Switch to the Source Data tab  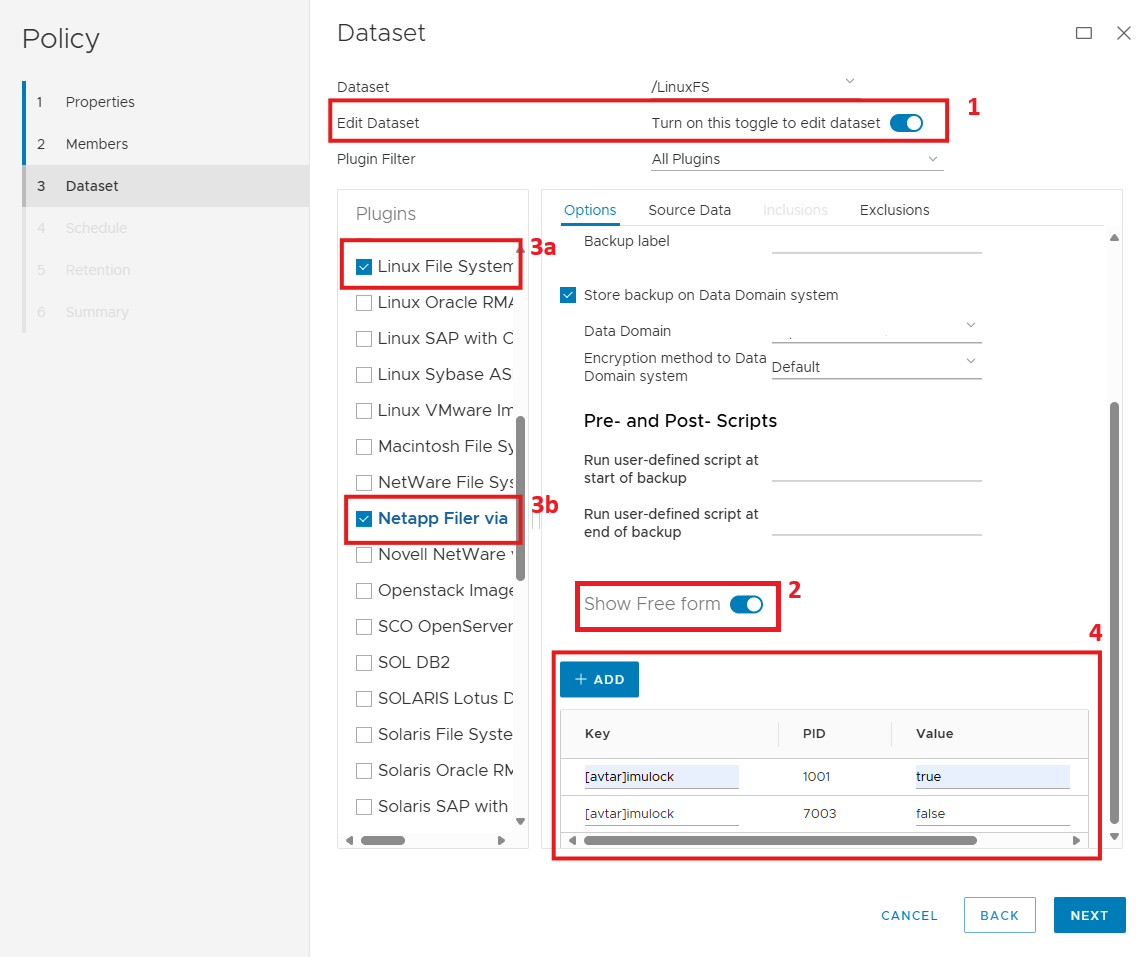coord(689,210)
